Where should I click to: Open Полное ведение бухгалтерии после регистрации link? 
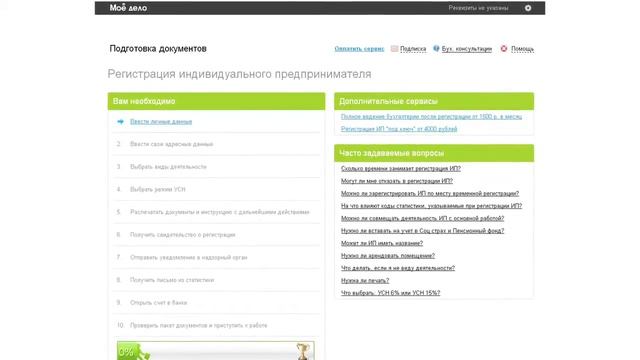(x=431, y=117)
